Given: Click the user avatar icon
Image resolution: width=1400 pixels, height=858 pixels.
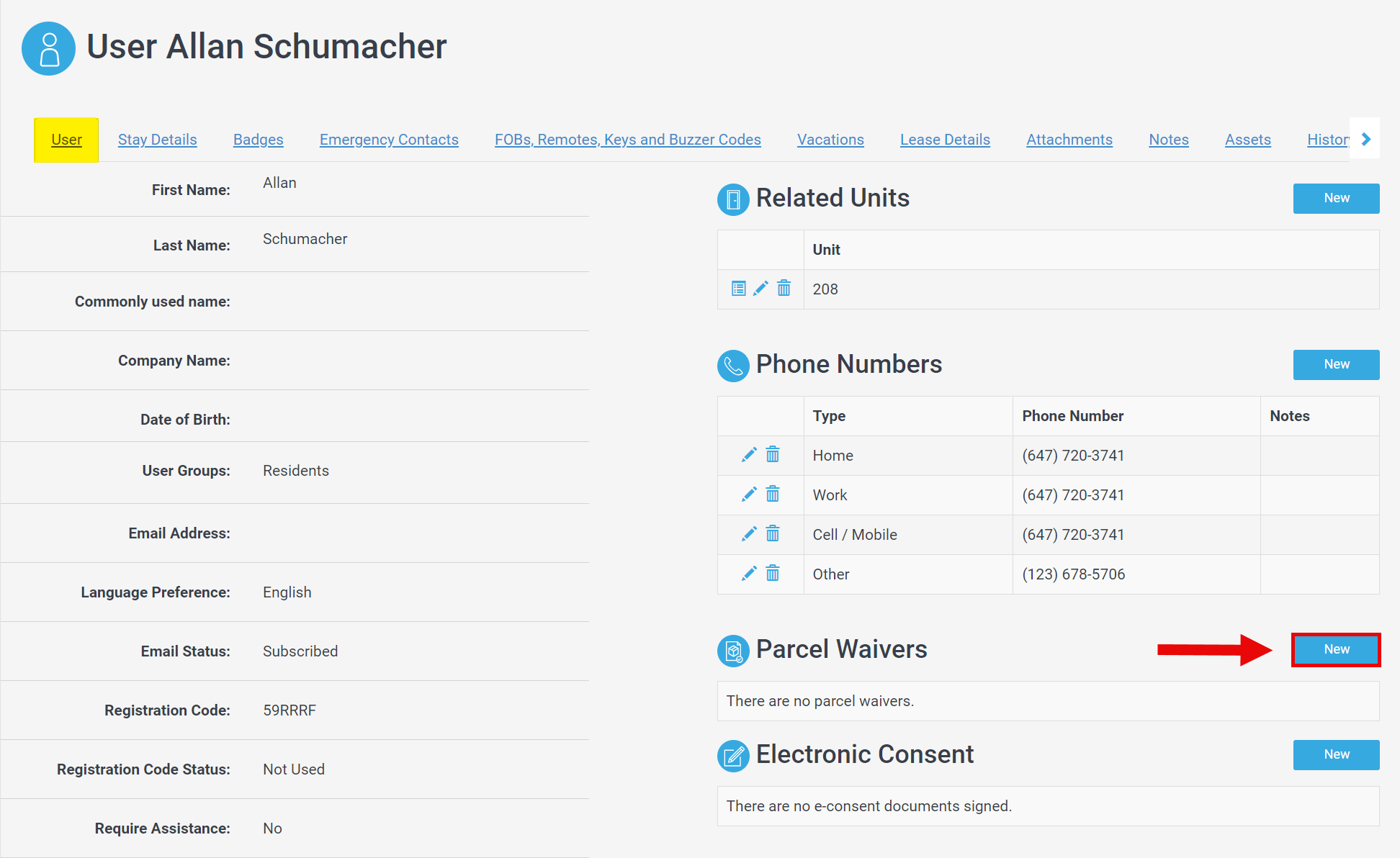Looking at the screenshot, I should pyautogui.click(x=48, y=48).
